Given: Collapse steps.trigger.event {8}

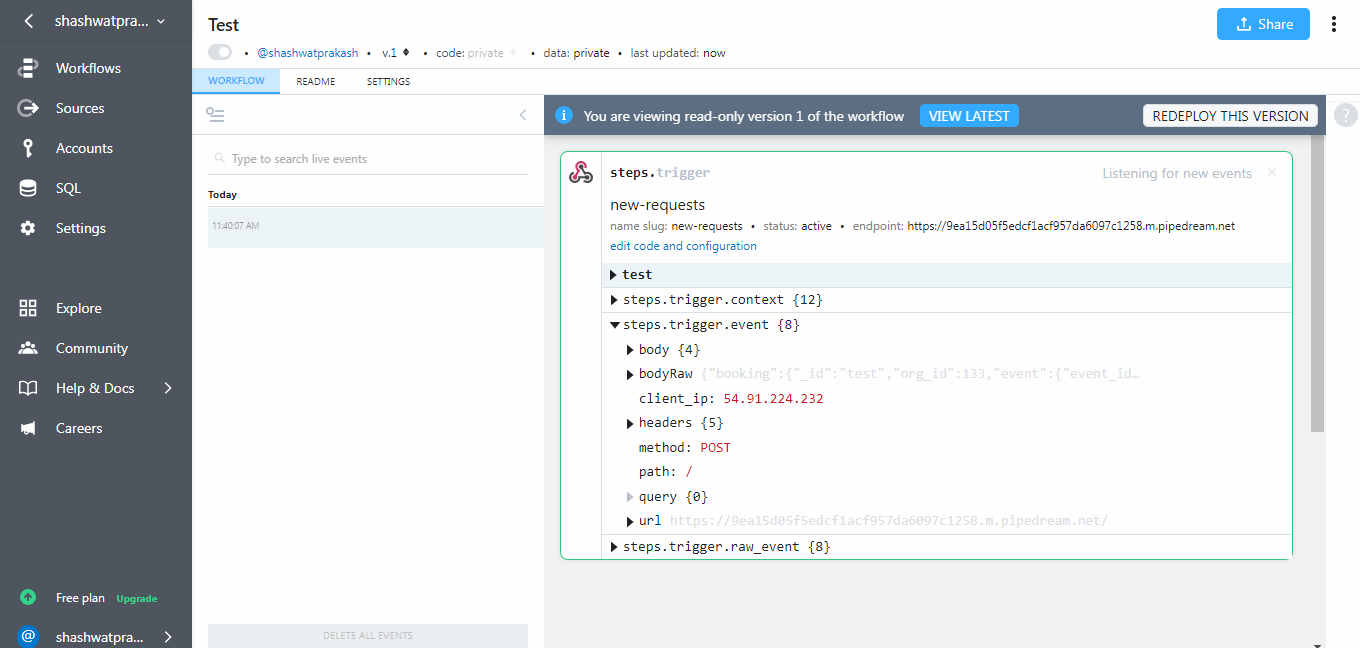Looking at the screenshot, I should tap(614, 325).
